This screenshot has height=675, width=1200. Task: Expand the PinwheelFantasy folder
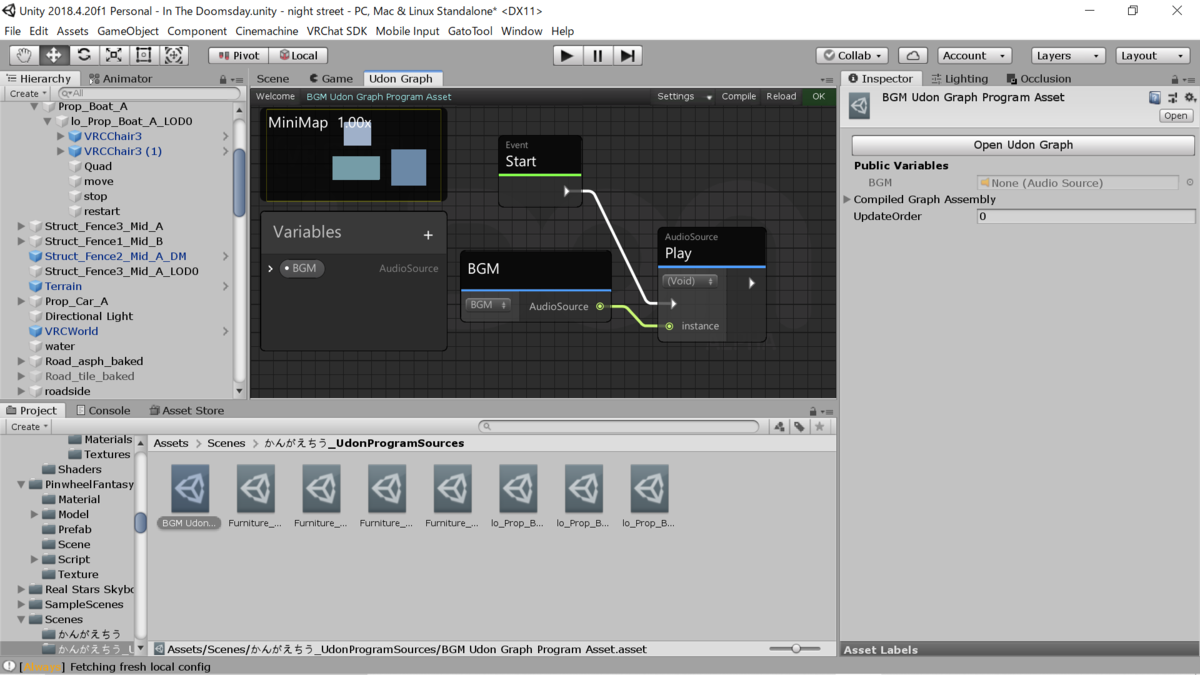click(x=22, y=484)
